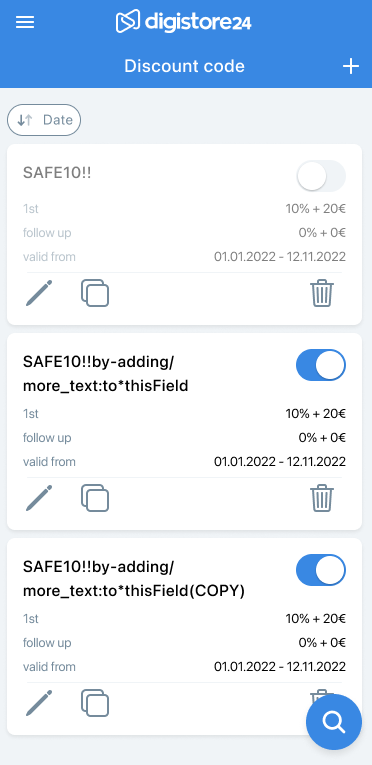Screen dimensions: 372x765
Task: Select the SAFE10!! code title
Action: [x=57, y=173]
